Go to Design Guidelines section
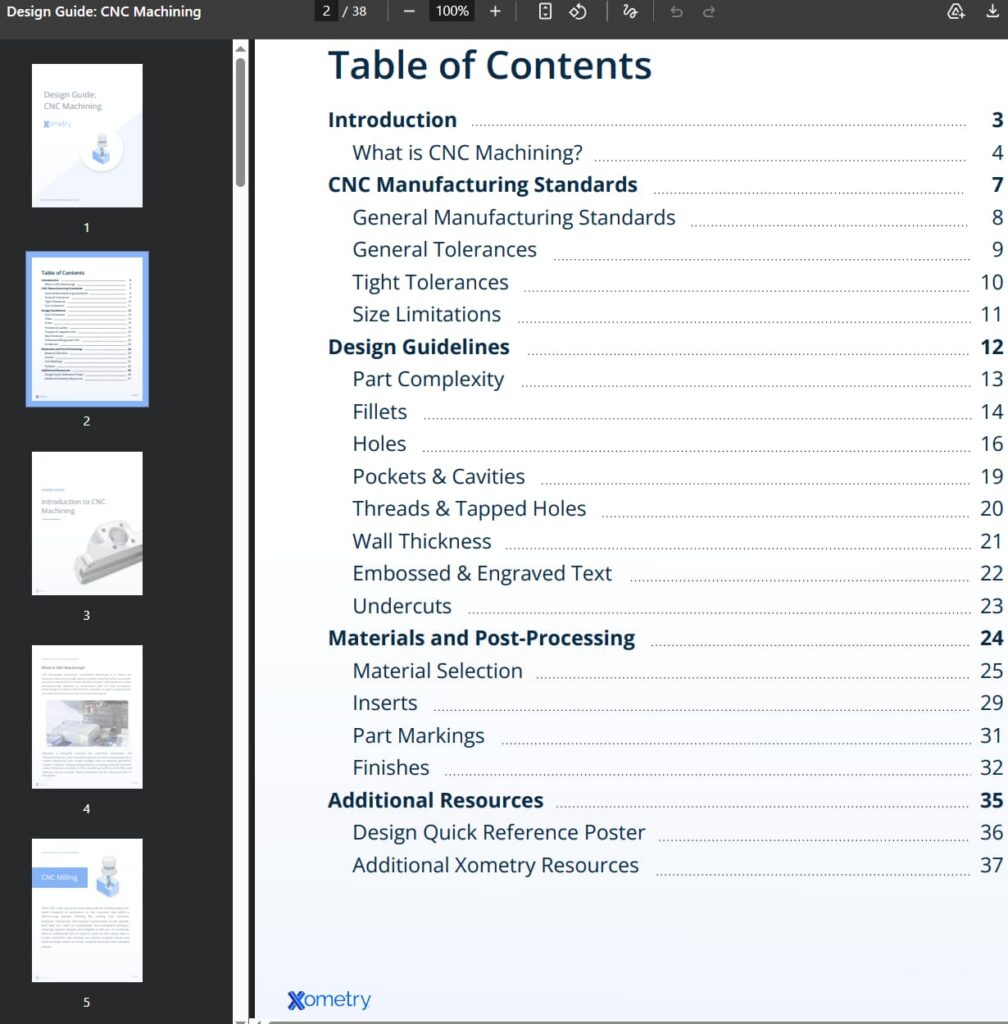Screen dimensions: 1008x1024 pyautogui.click(x=418, y=347)
